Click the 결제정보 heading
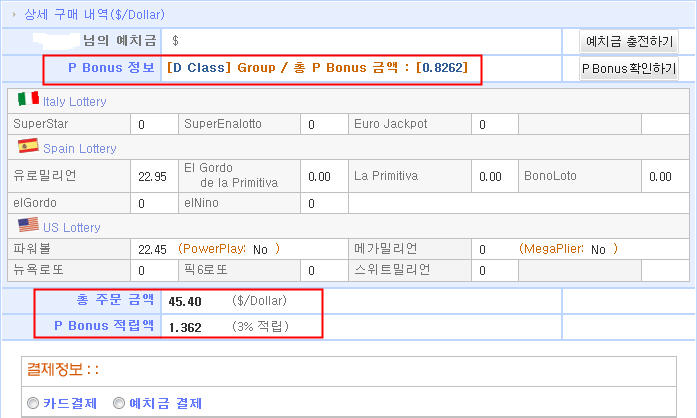 (x=63, y=369)
